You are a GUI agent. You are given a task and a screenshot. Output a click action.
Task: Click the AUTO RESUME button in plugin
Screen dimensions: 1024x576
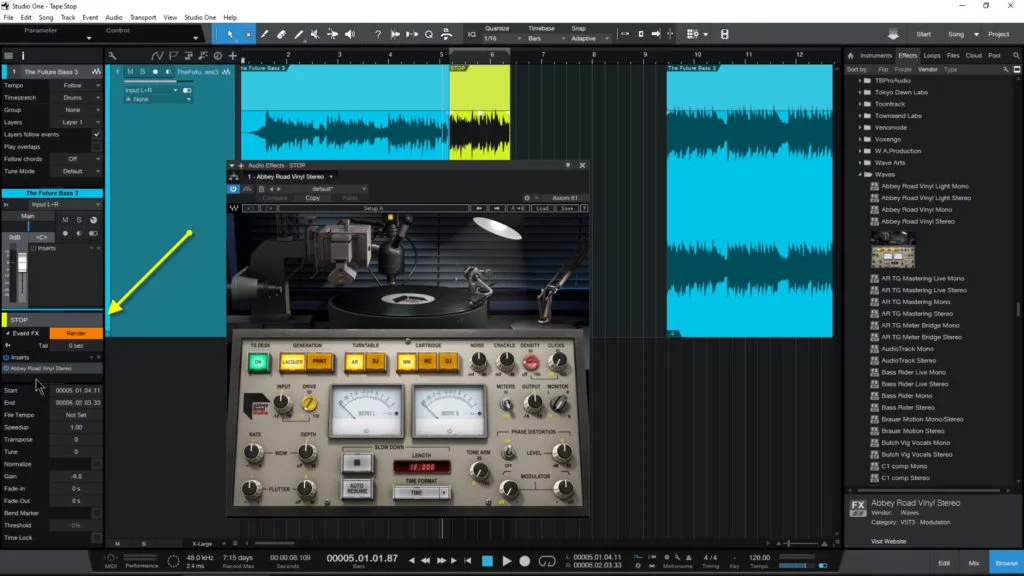357,488
